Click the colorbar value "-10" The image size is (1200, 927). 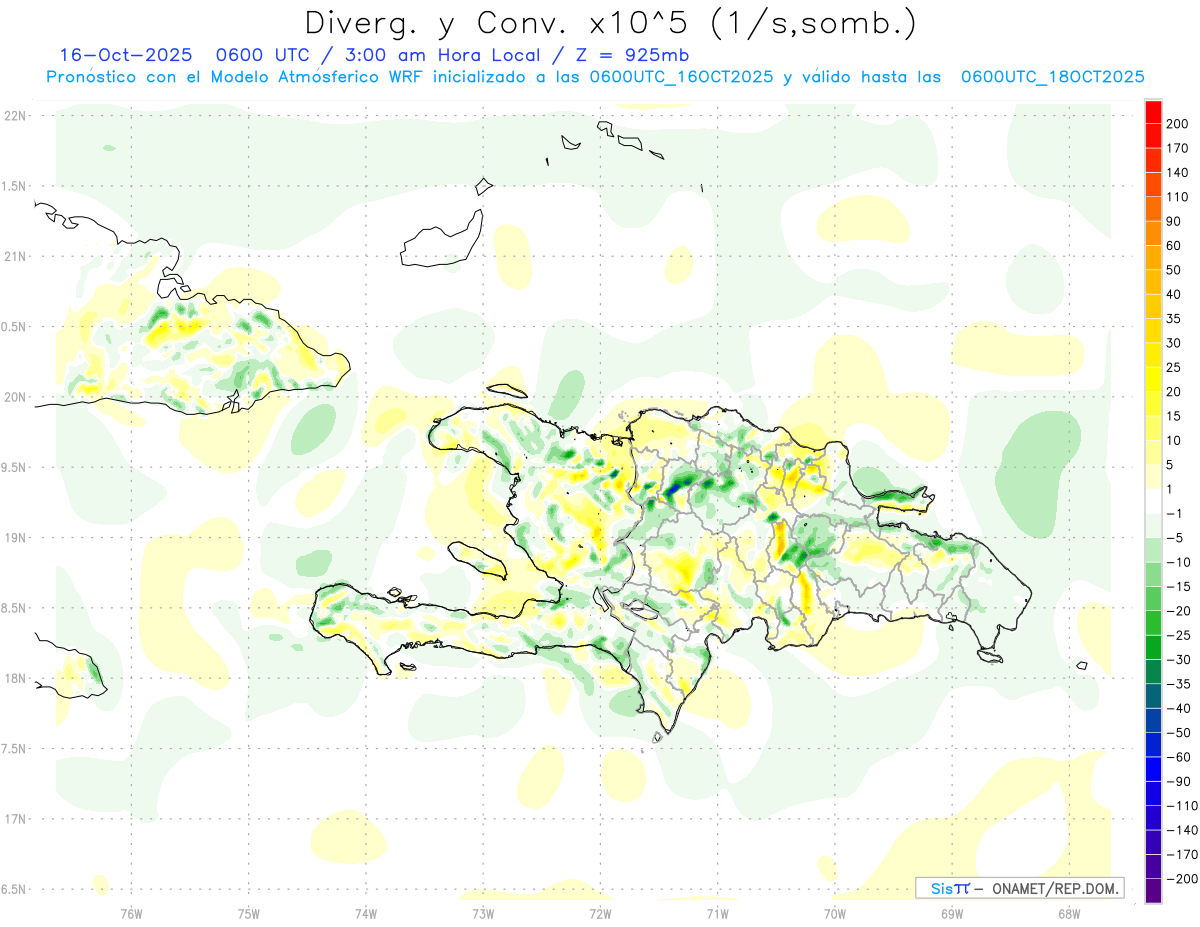[1178, 563]
